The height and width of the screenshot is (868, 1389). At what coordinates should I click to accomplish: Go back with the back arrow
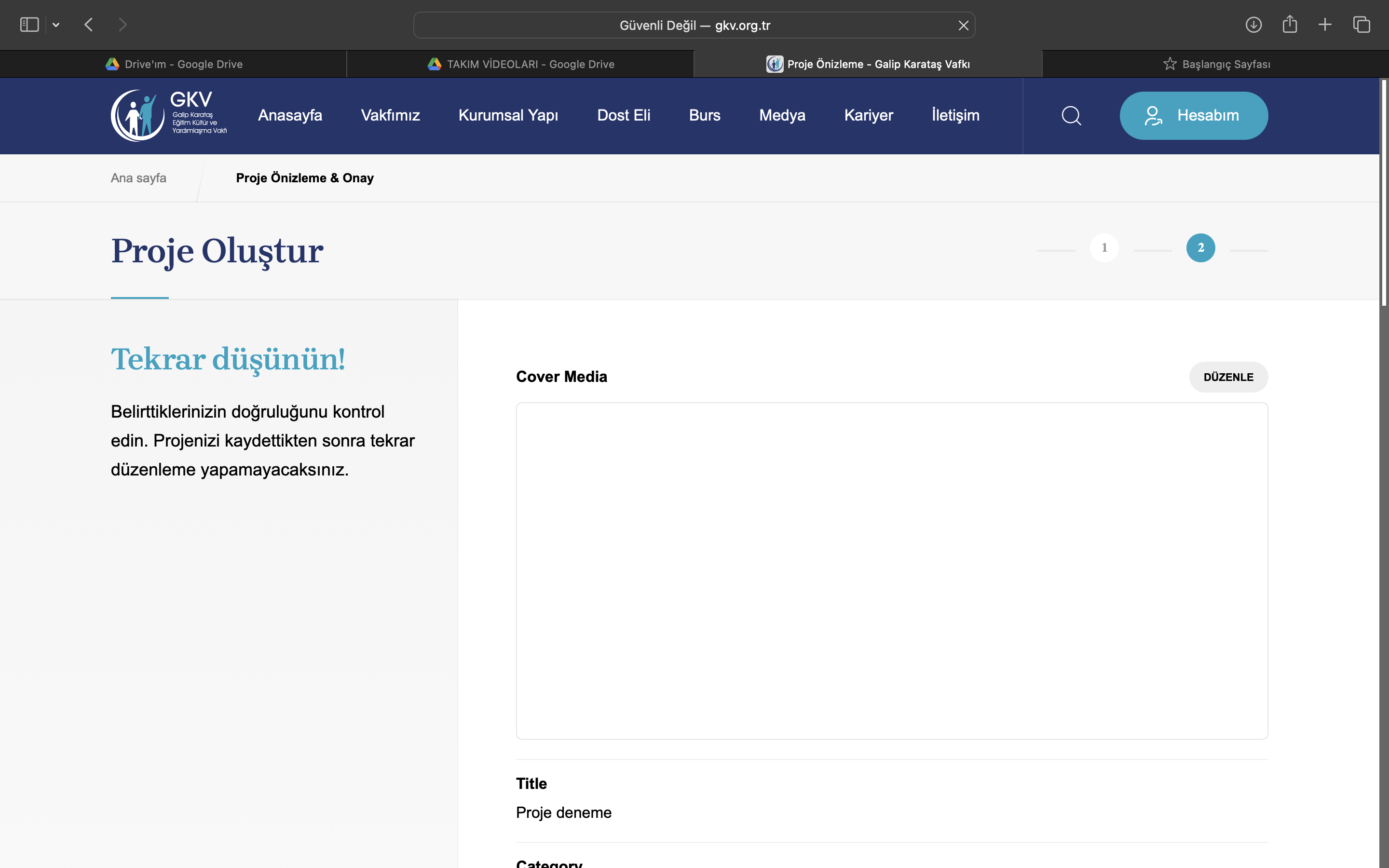[88, 25]
